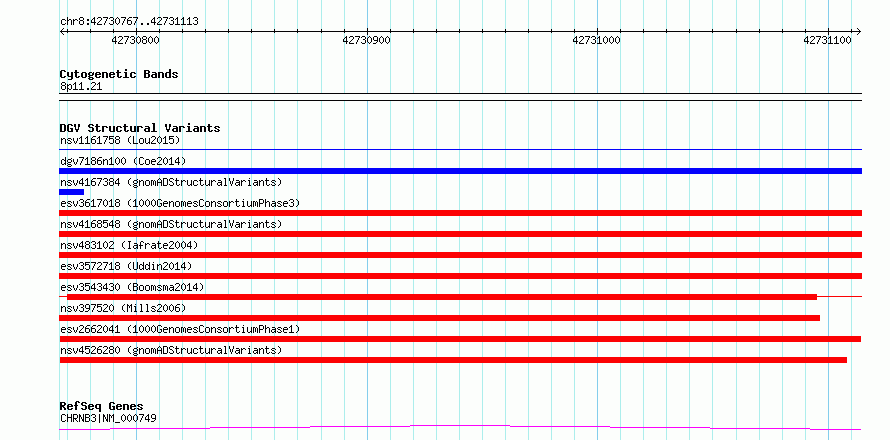Click the ruler tick labeled 42730900

(x=367, y=40)
